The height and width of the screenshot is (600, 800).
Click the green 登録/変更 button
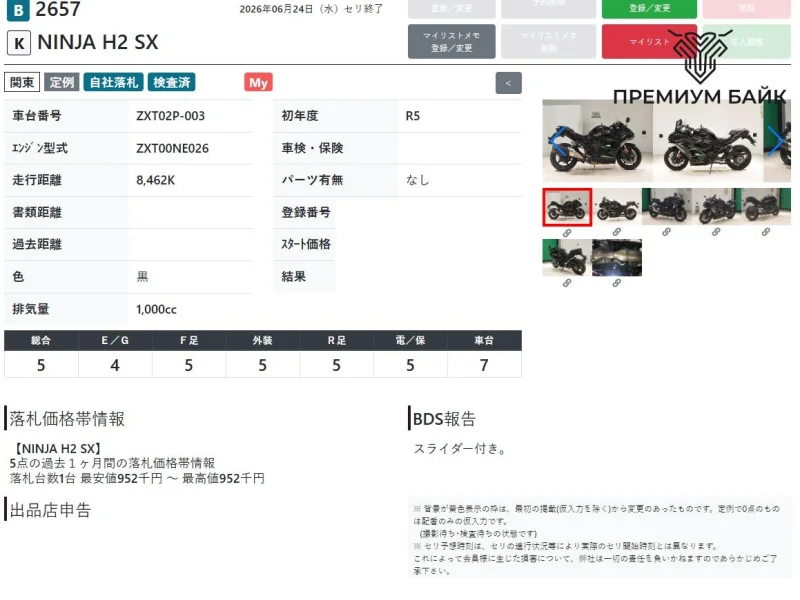pyautogui.click(x=649, y=9)
